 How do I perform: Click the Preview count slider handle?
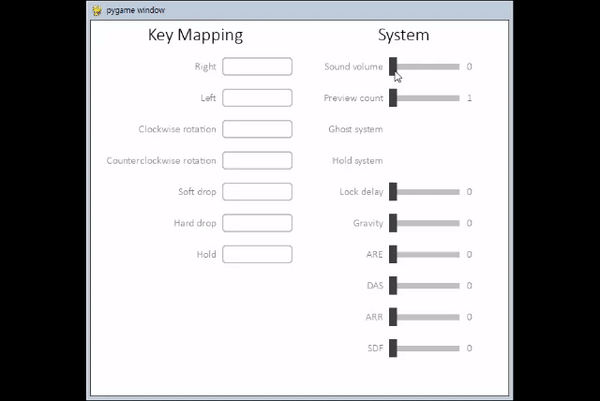pos(393,98)
